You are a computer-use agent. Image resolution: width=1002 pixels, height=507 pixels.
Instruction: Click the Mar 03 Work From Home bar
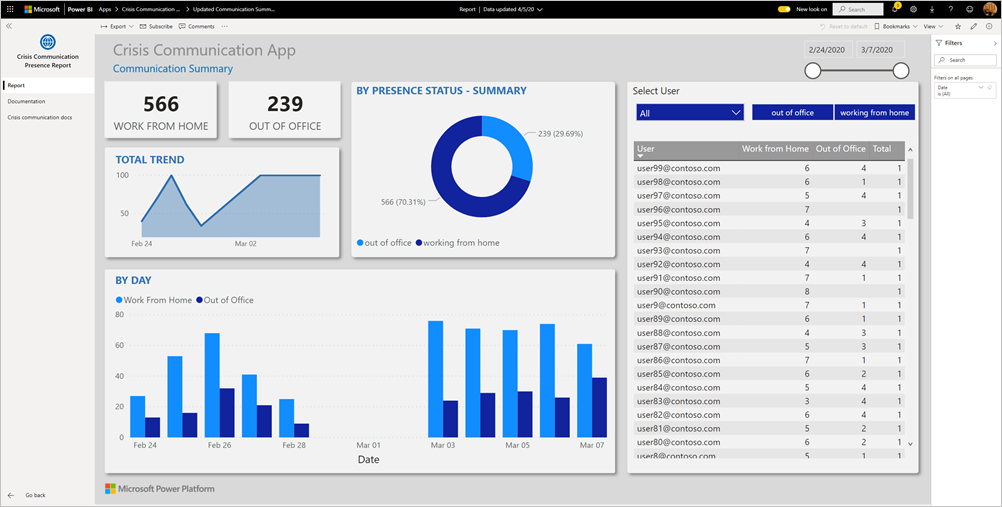(435, 379)
